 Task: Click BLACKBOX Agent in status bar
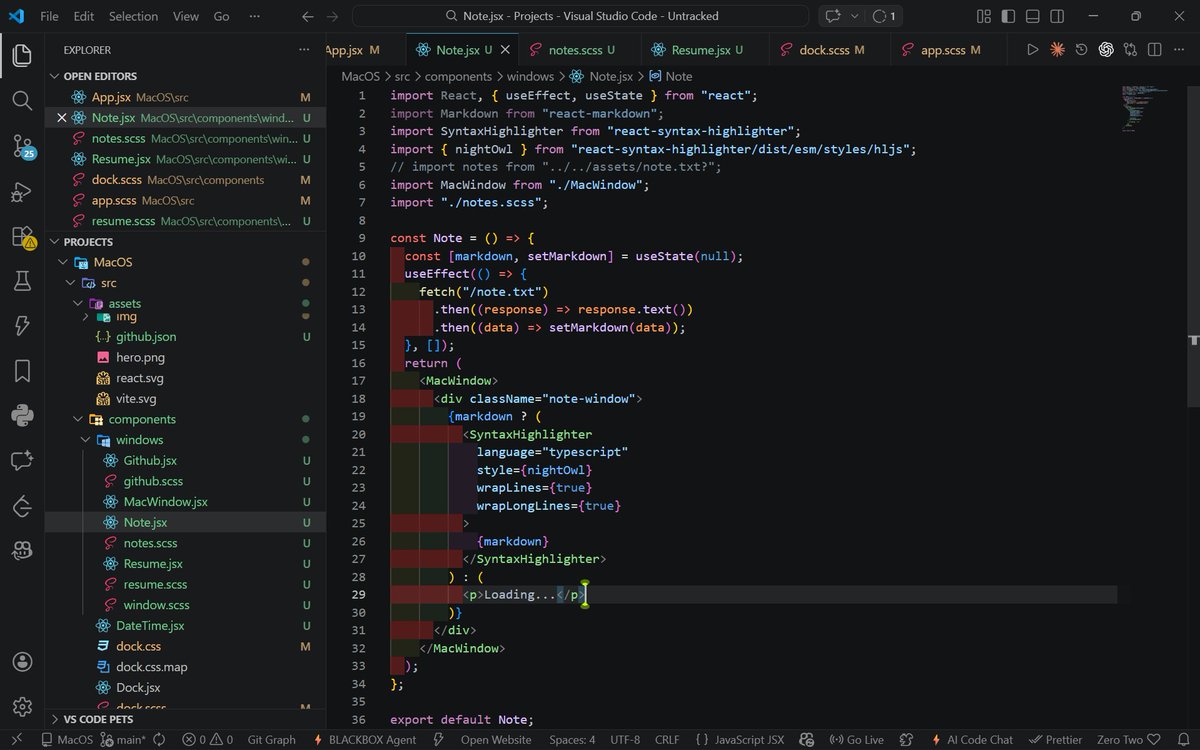pyautogui.click(x=364, y=740)
